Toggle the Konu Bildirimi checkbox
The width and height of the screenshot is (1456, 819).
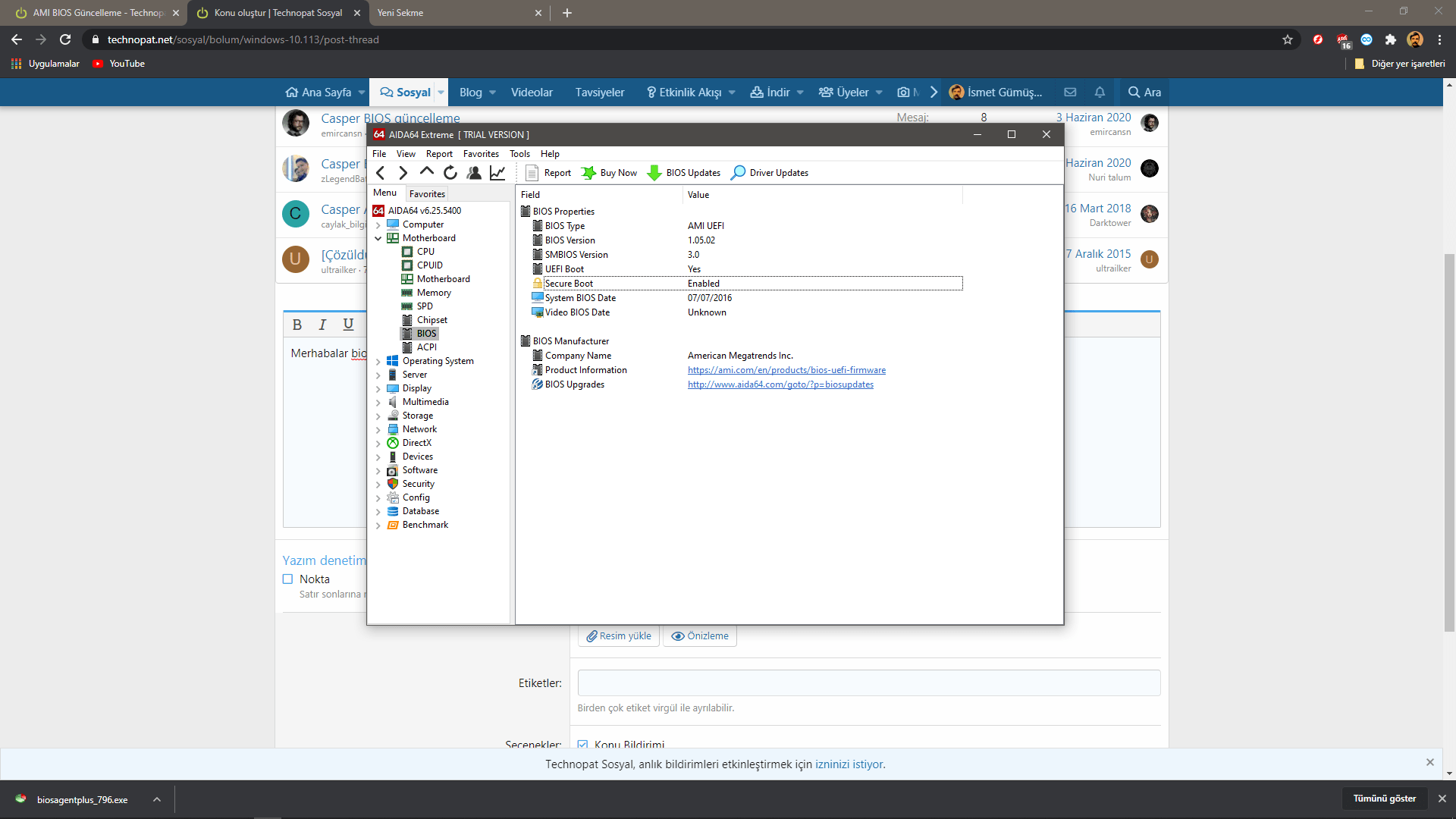[x=582, y=744]
